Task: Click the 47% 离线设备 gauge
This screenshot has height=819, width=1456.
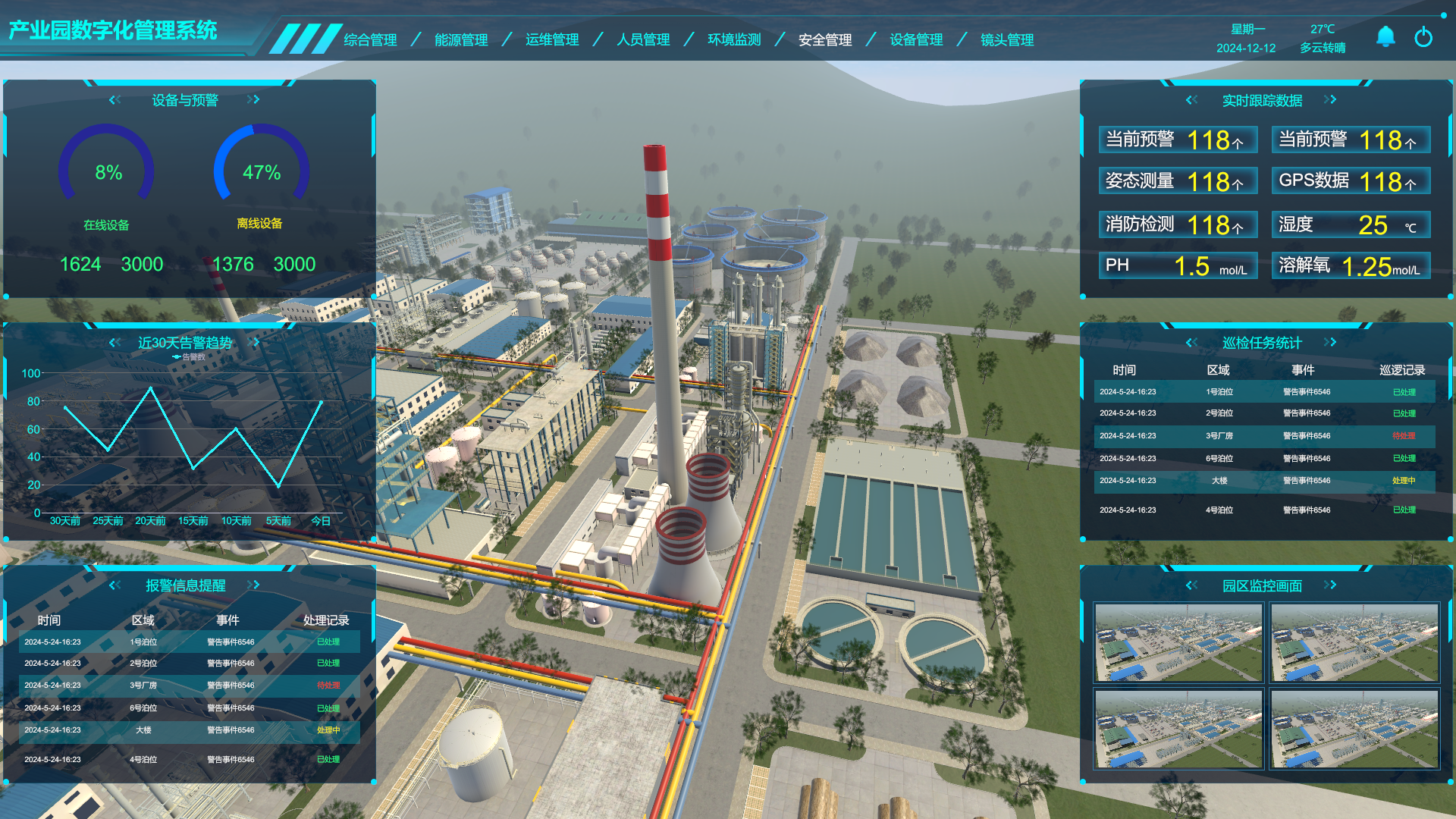Action: pyautogui.click(x=262, y=171)
